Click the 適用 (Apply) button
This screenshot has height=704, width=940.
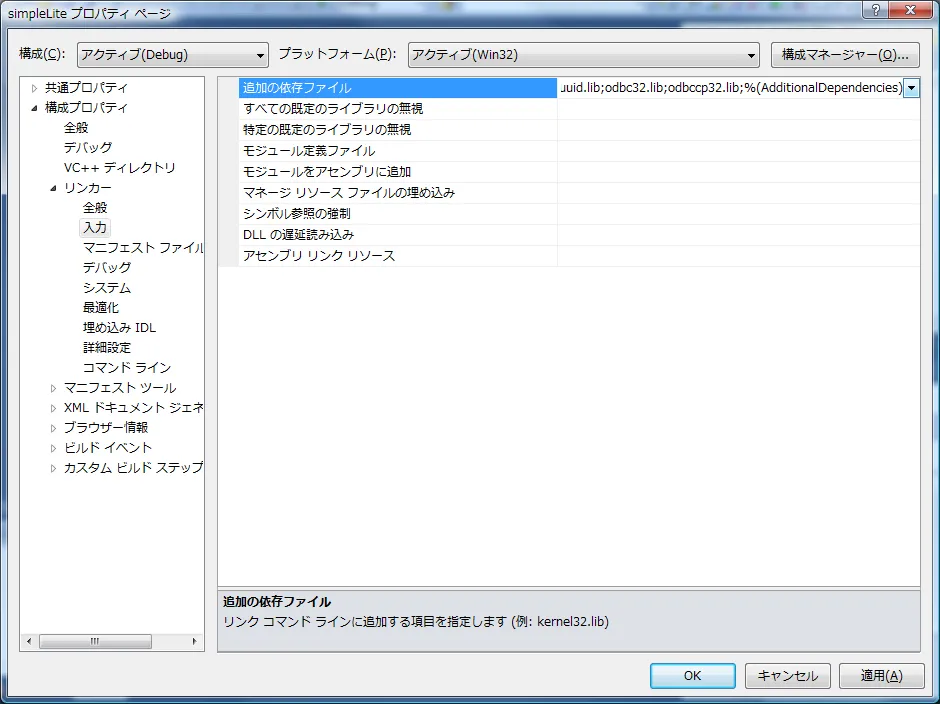pyautogui.click(x=881, y=676)
